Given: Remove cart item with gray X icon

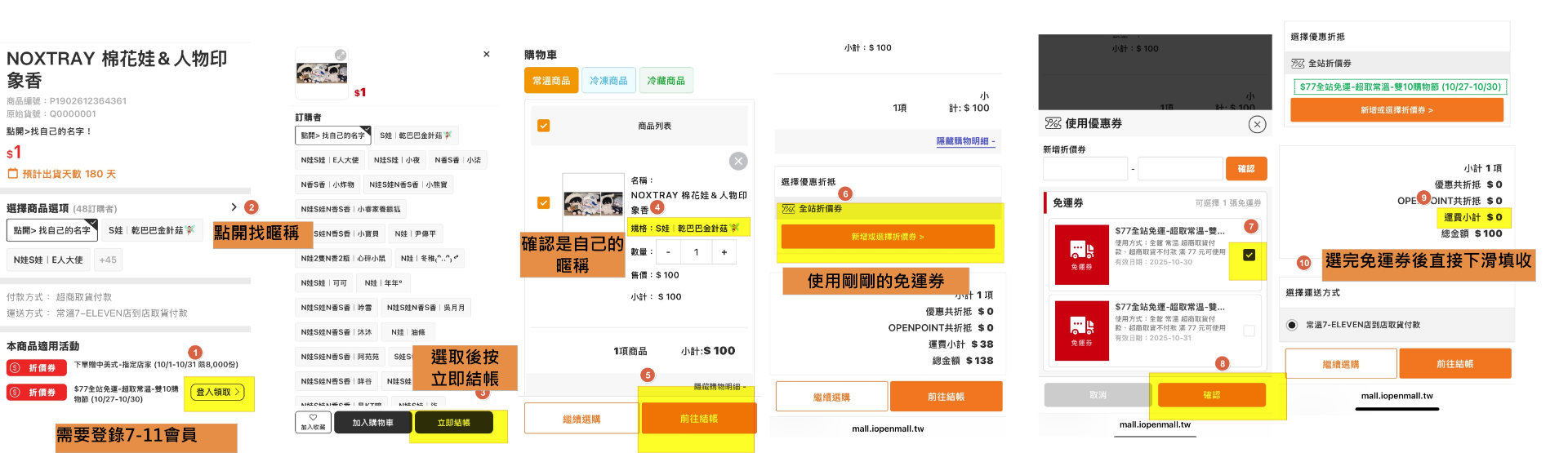Looking at the screenshot, I should click(738, 161).
